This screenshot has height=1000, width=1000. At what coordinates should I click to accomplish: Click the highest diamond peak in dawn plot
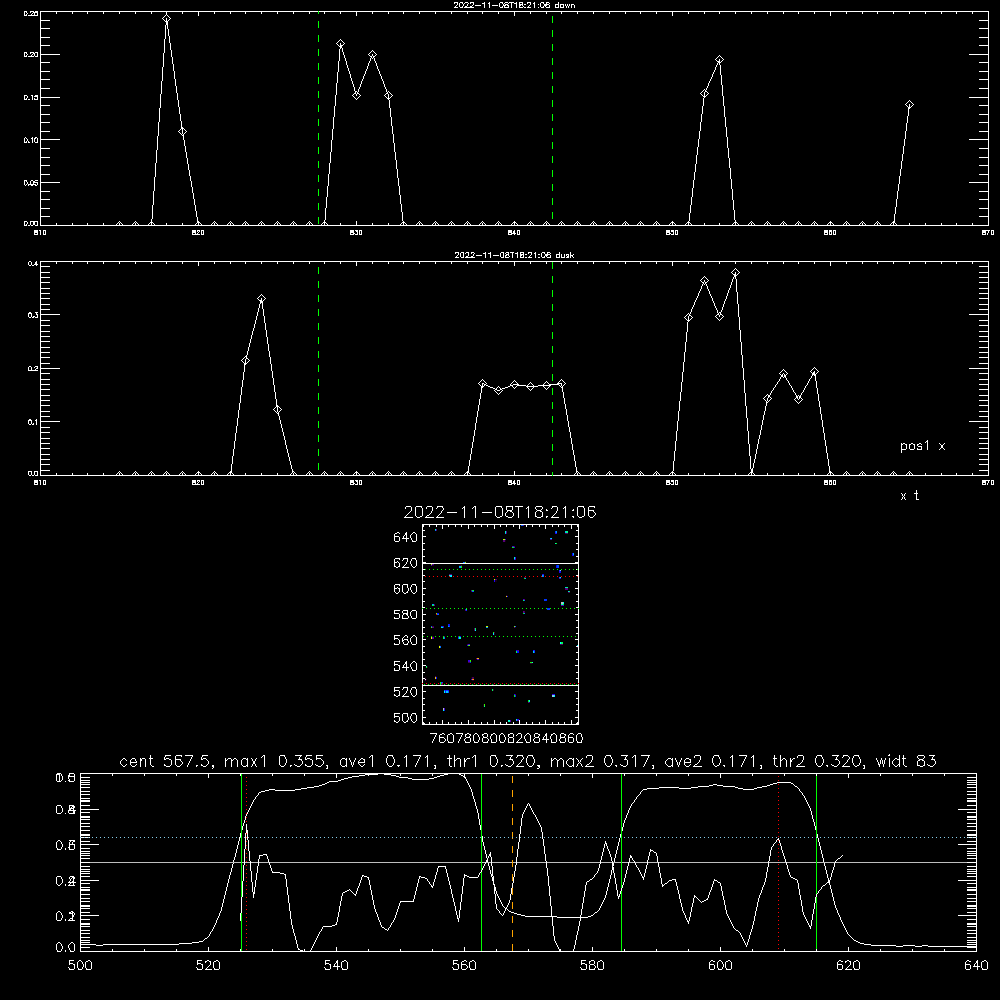click(166, 18)
